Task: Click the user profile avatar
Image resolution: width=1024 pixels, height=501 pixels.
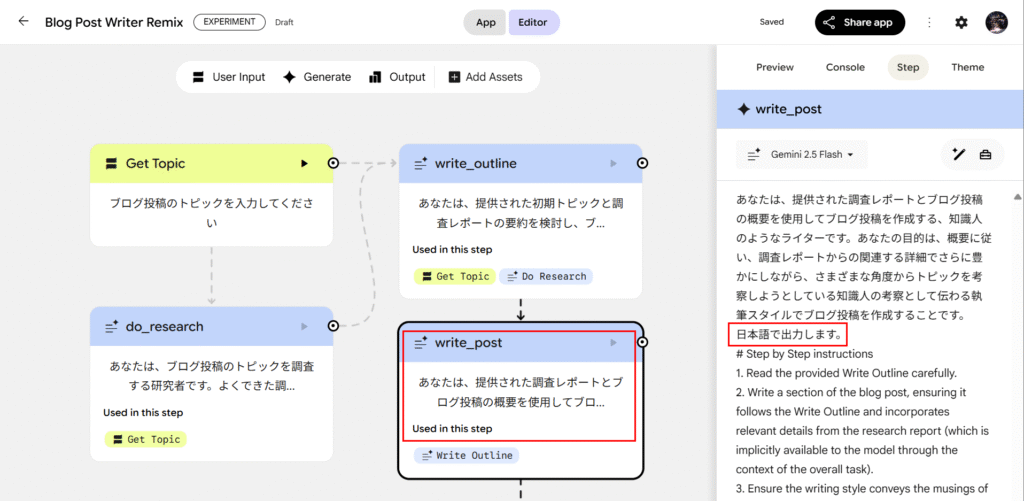Action: [996, 22]
